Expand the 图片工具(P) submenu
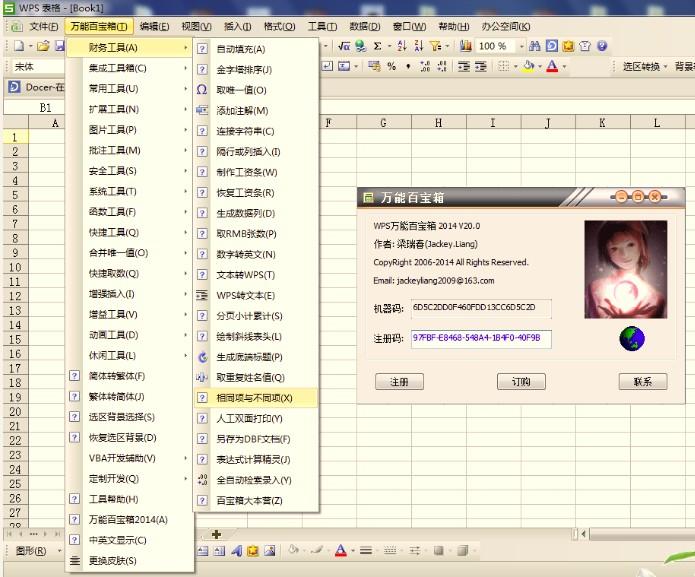The height and width of the screenshot is (577, 695). (x=130, y=130)
